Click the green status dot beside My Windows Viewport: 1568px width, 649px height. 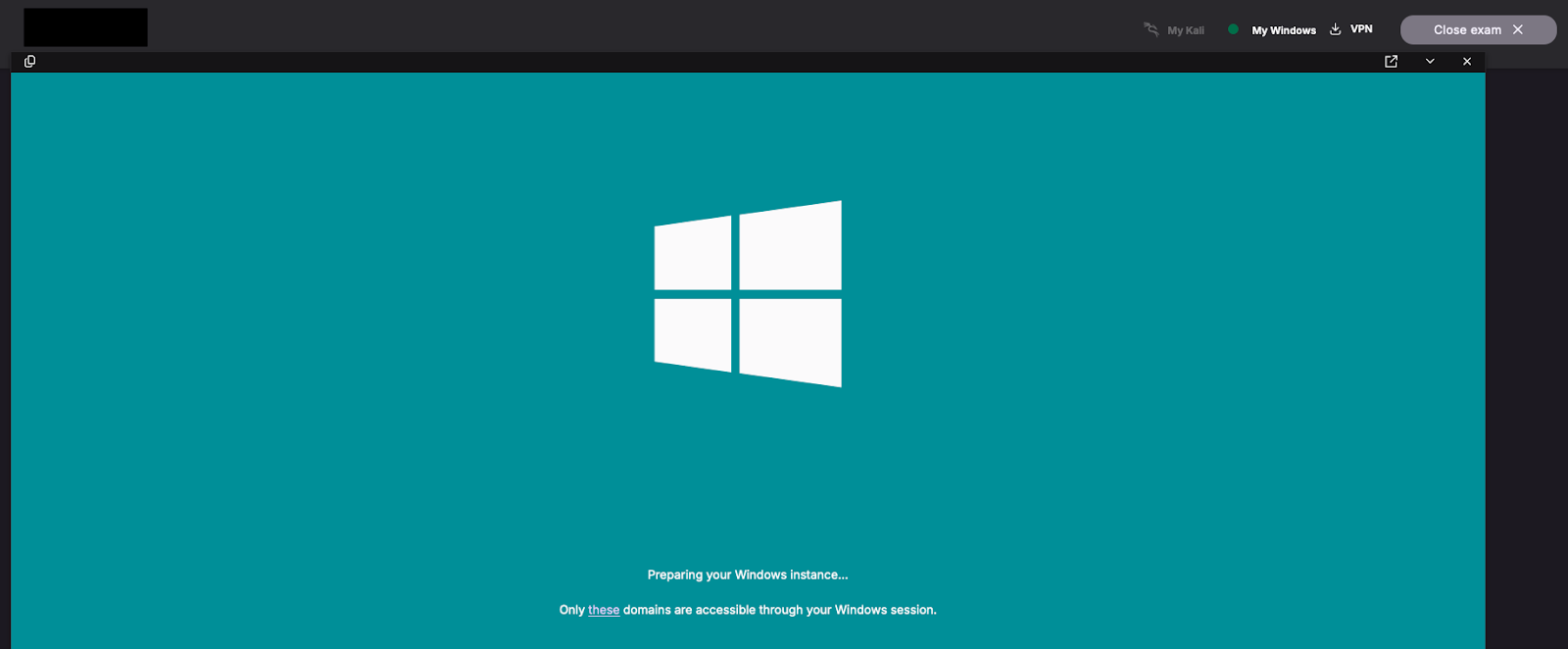(1233, 29)
